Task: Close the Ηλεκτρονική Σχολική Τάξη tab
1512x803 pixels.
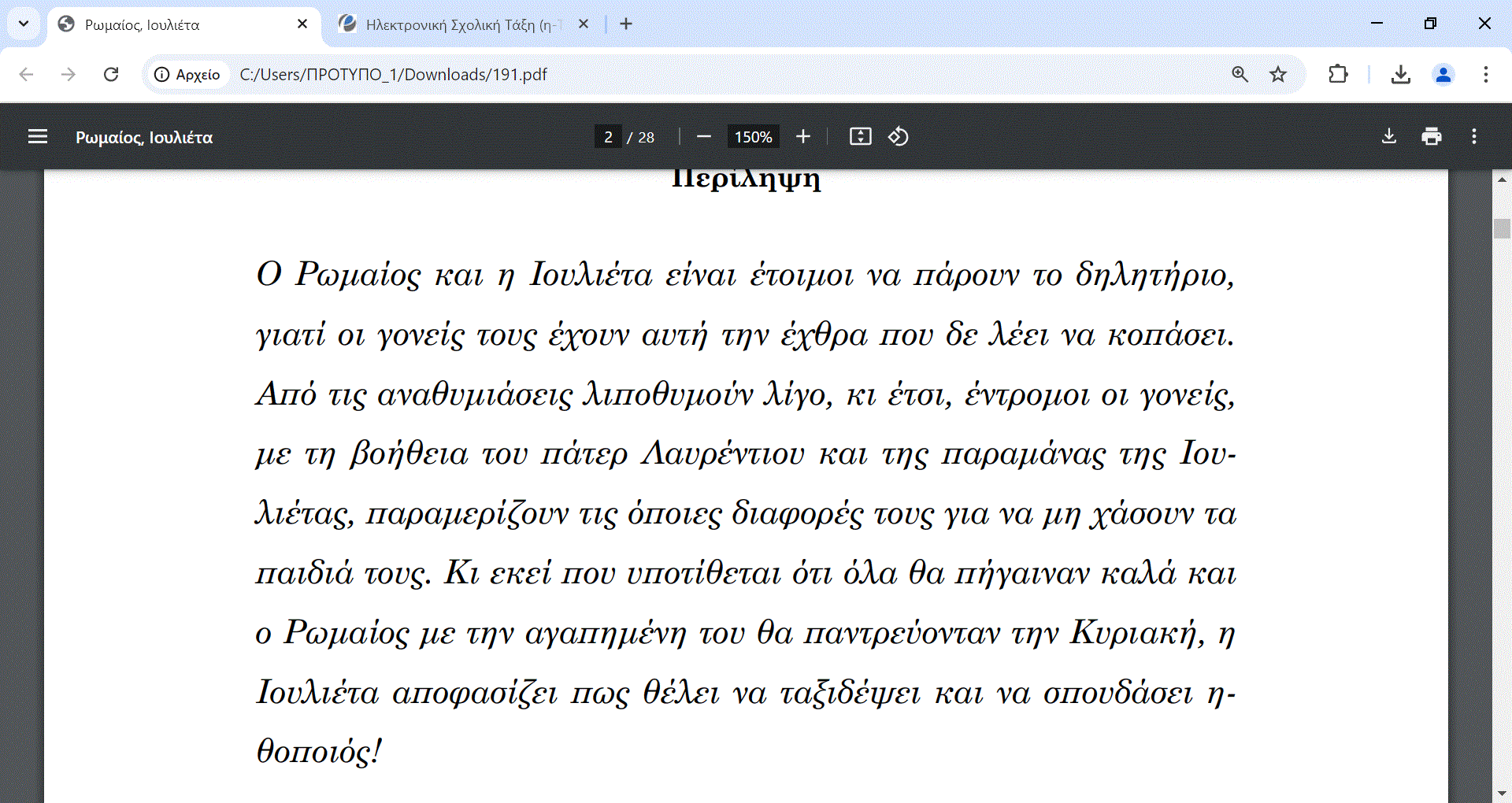Action: coord(584,24)
